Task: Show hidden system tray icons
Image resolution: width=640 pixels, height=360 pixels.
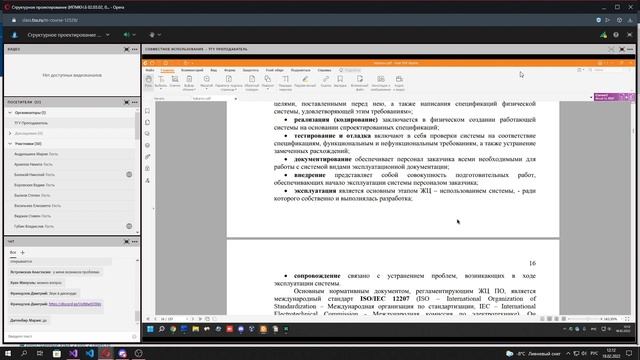Action: coord(568,353)
